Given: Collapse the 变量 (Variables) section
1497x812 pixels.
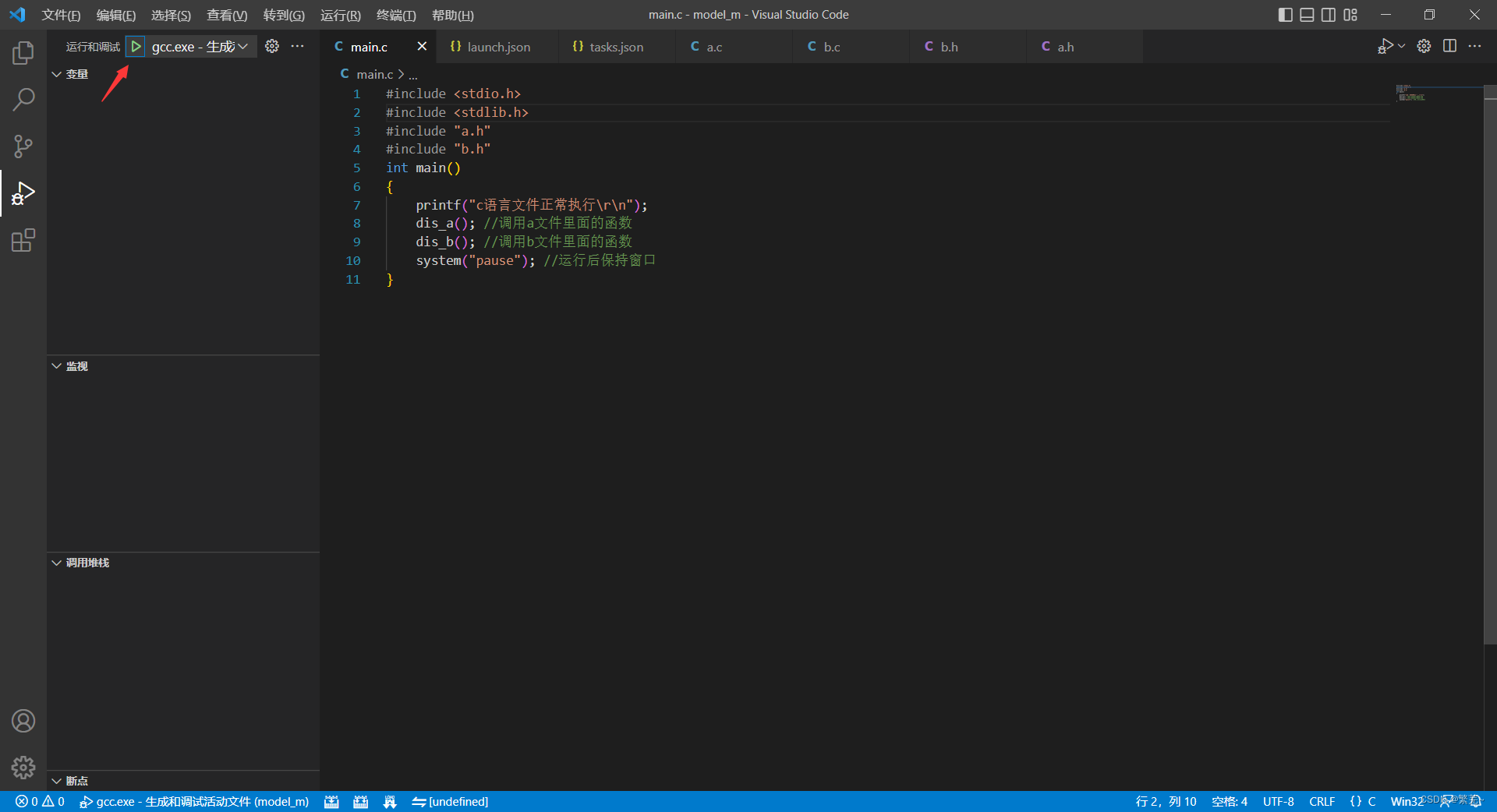Looking at the screenshot, I should tap(183, 74).
